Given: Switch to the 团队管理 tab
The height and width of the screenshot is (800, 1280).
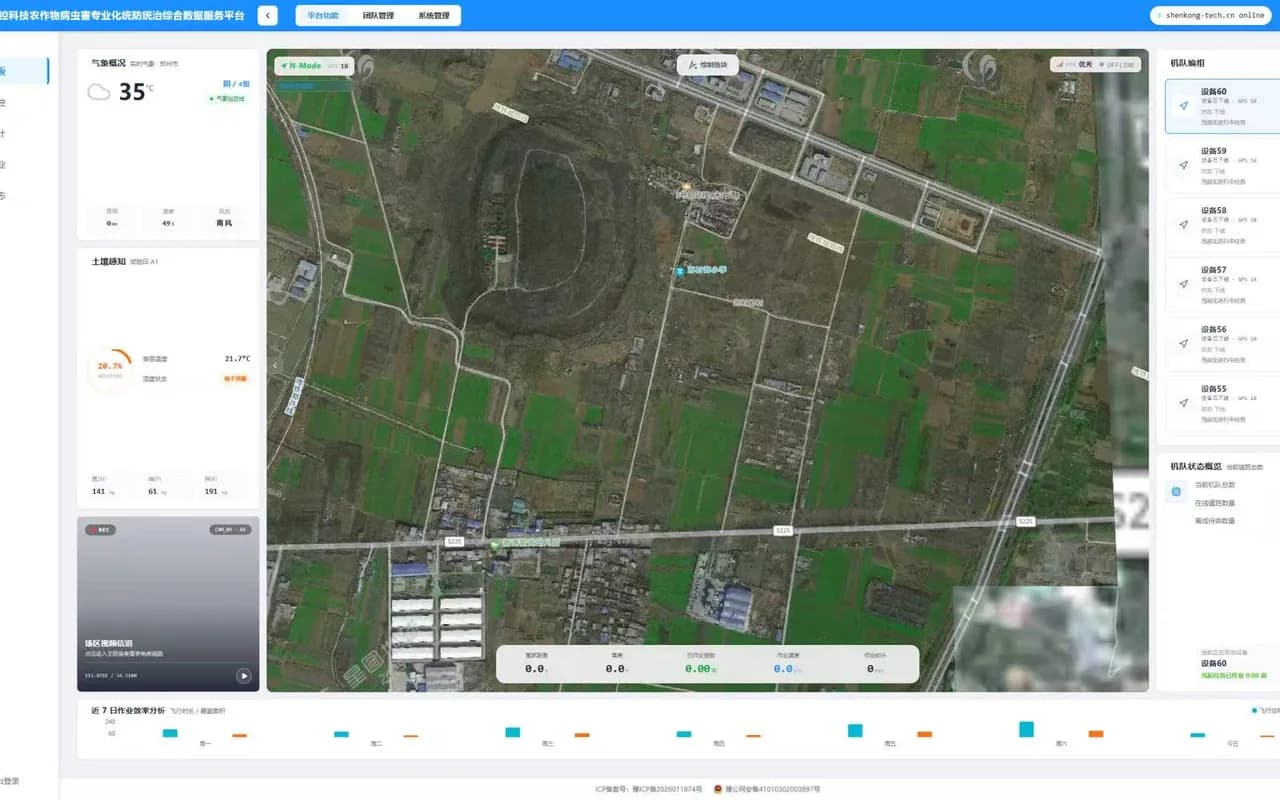Looking at the screenshot, I should [x=378, y=16].
